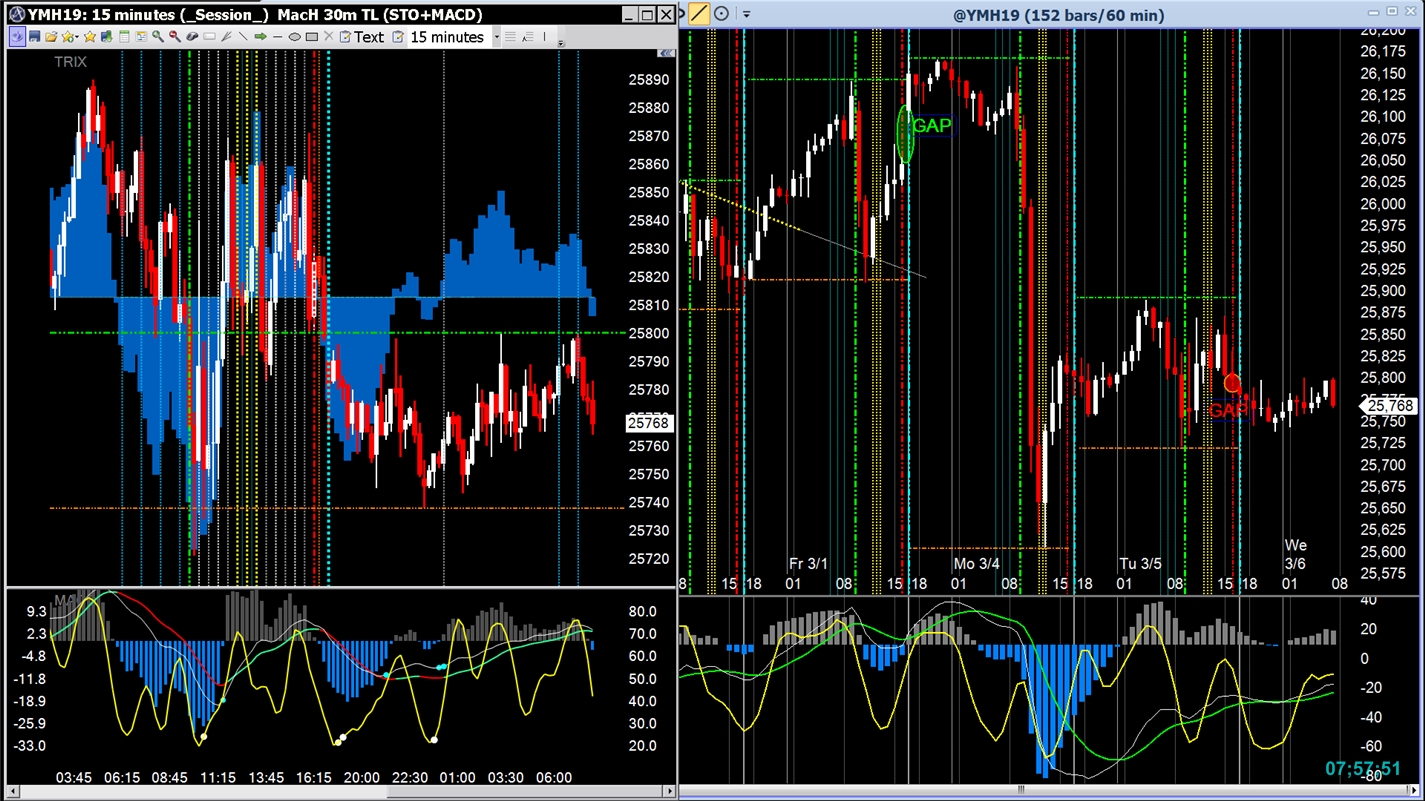Select the green zoom-in magnifier tool
Viewport: 1425px width, 801px height.
(x=157, y=37)
